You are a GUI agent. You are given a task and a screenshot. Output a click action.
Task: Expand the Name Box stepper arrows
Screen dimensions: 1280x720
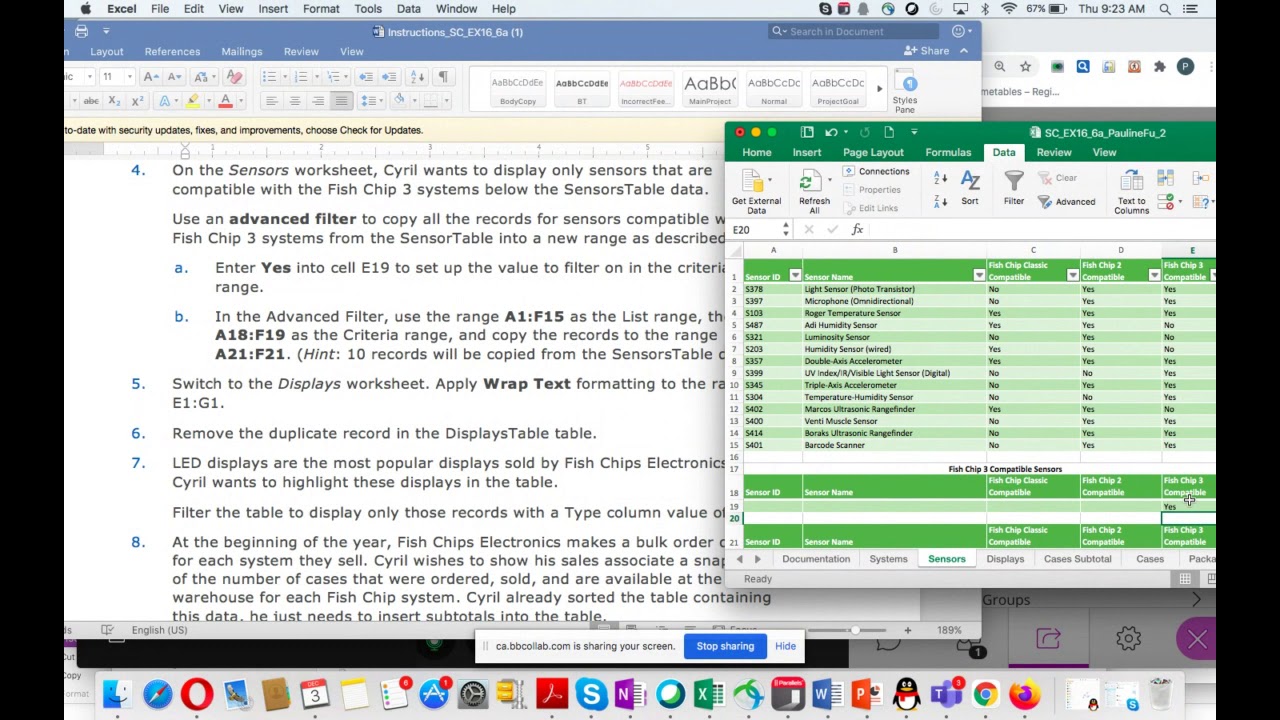pyautogui.click(x=786, y=230)
